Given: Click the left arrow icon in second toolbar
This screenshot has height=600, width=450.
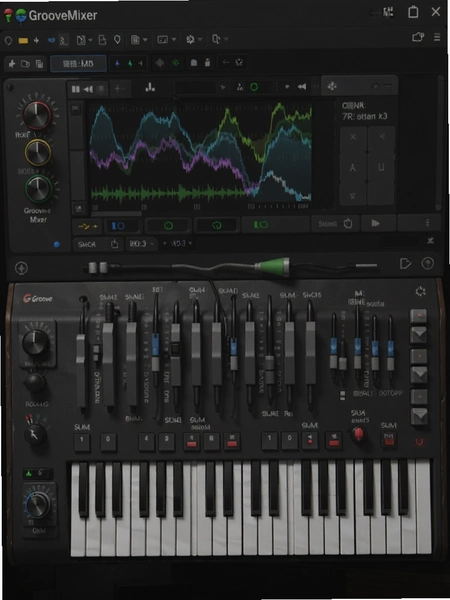Looking at the screenshot, I should pos(226,62).
